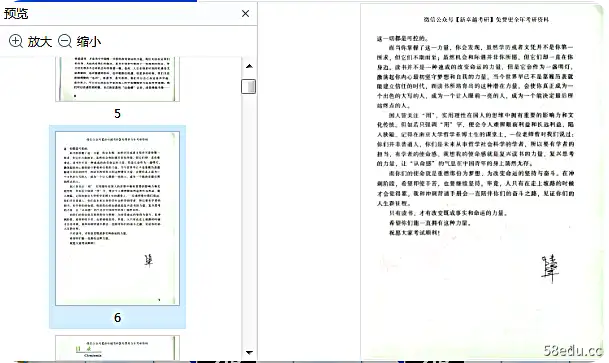Click the handwritten signature on the main page
This screenshot has height=363, width=609.
[550, 269]
